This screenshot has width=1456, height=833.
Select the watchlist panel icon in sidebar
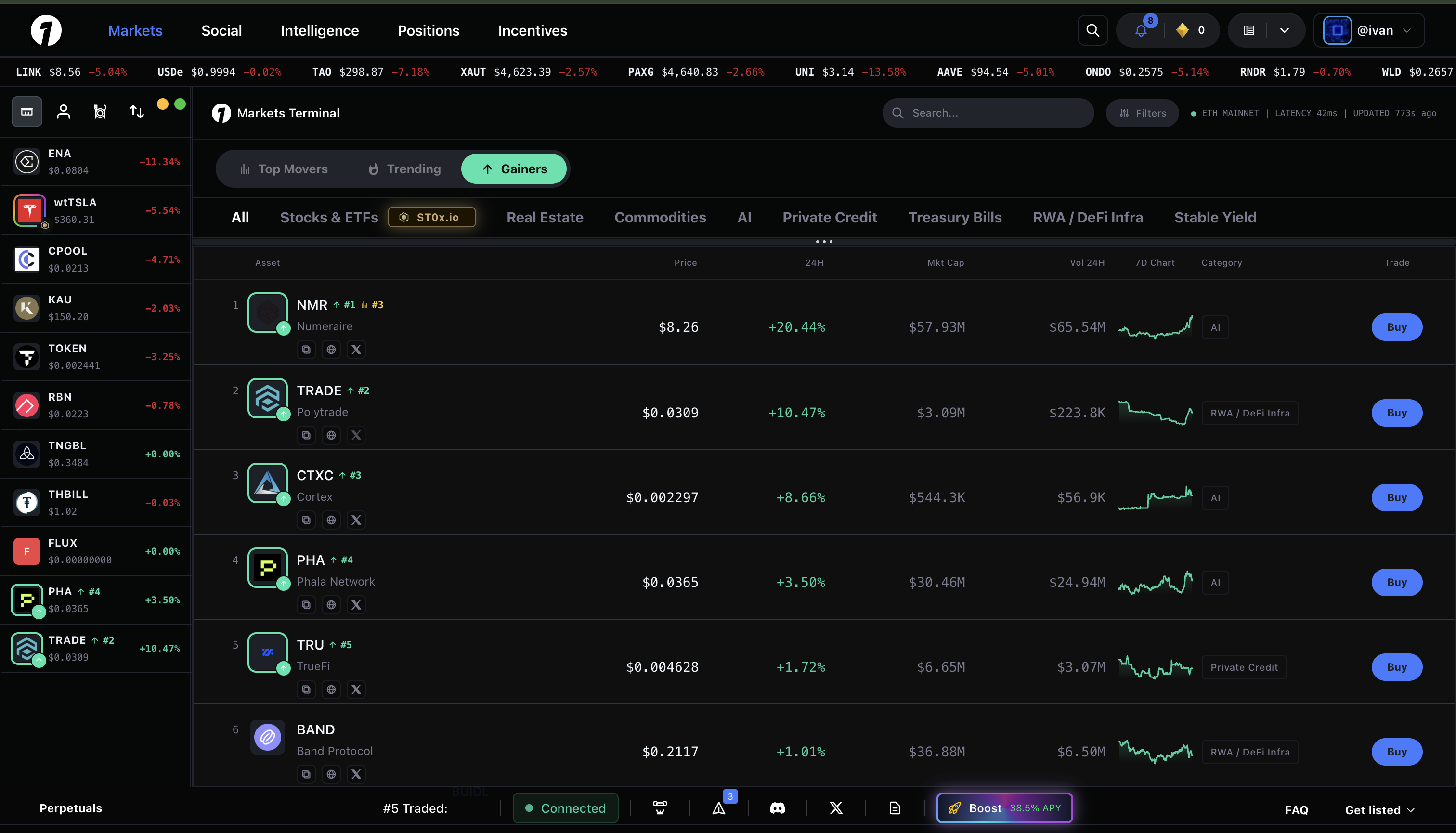tap(27, 112)
